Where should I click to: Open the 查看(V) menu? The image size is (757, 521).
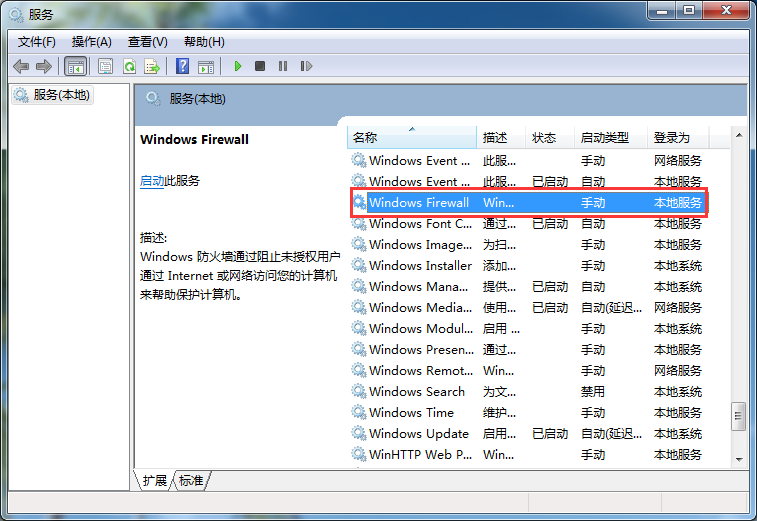click(148, 42)
